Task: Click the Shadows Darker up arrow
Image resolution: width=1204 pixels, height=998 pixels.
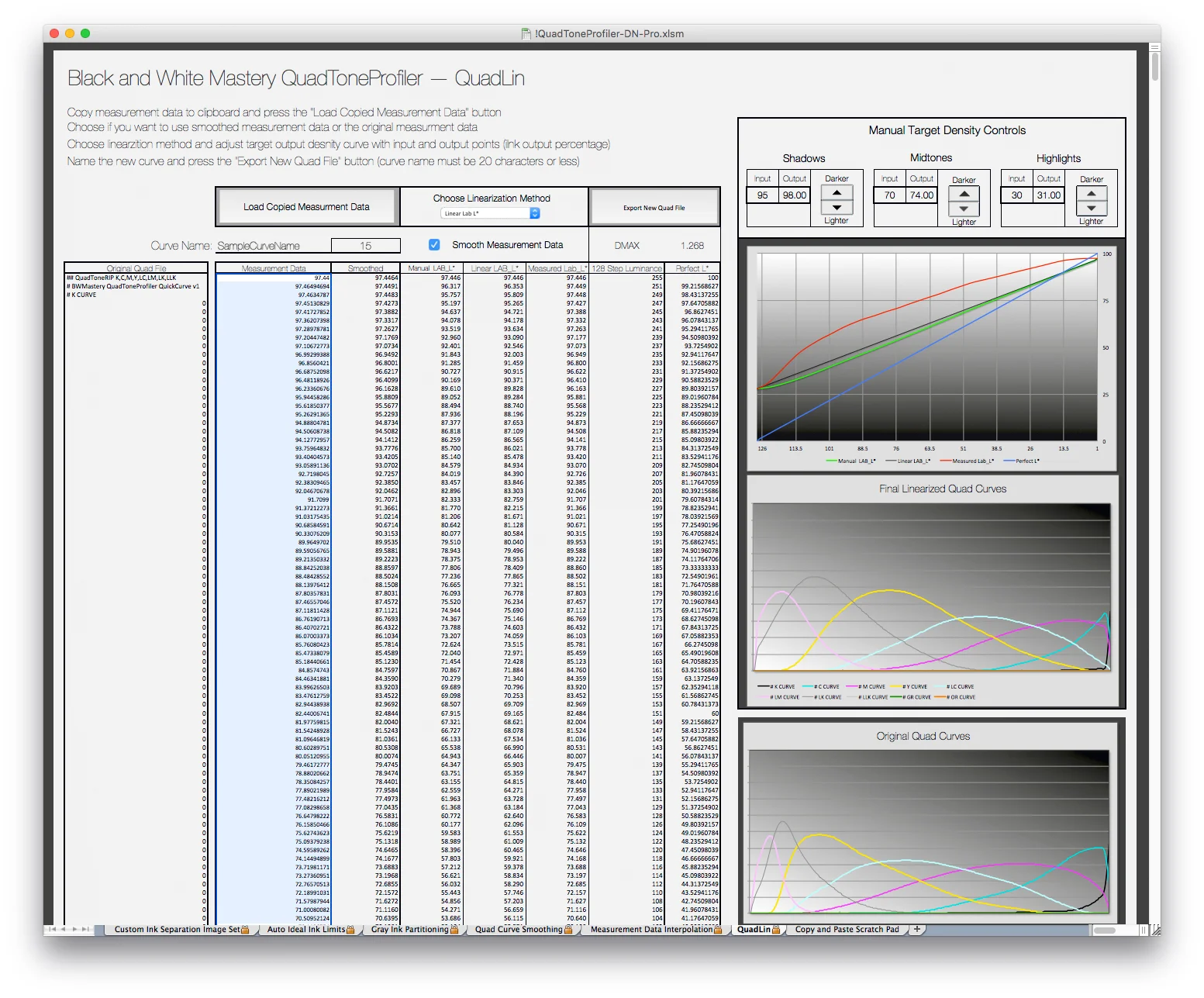Action: (837, 193)
